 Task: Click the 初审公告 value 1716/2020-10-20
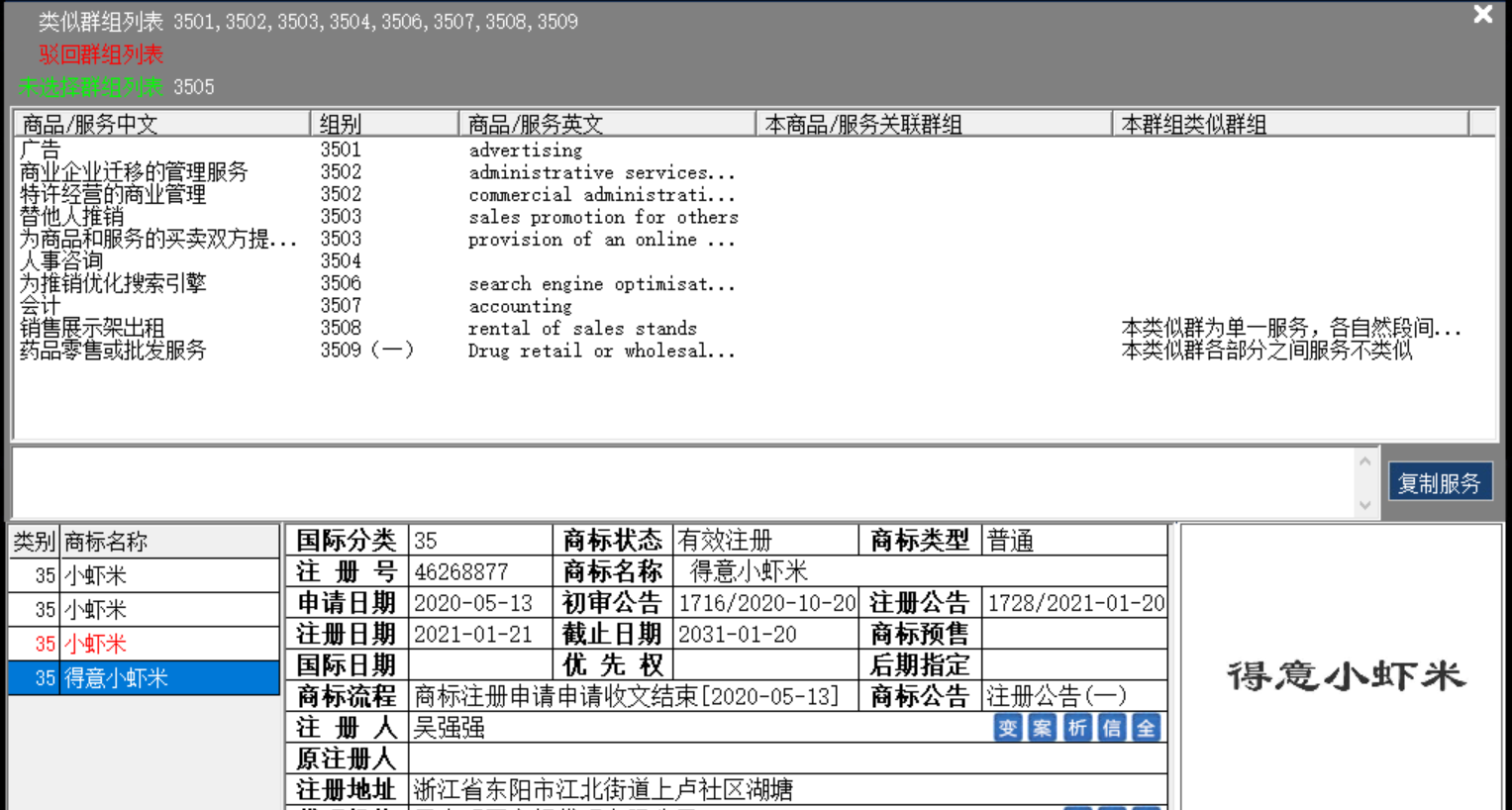point(767,603)
